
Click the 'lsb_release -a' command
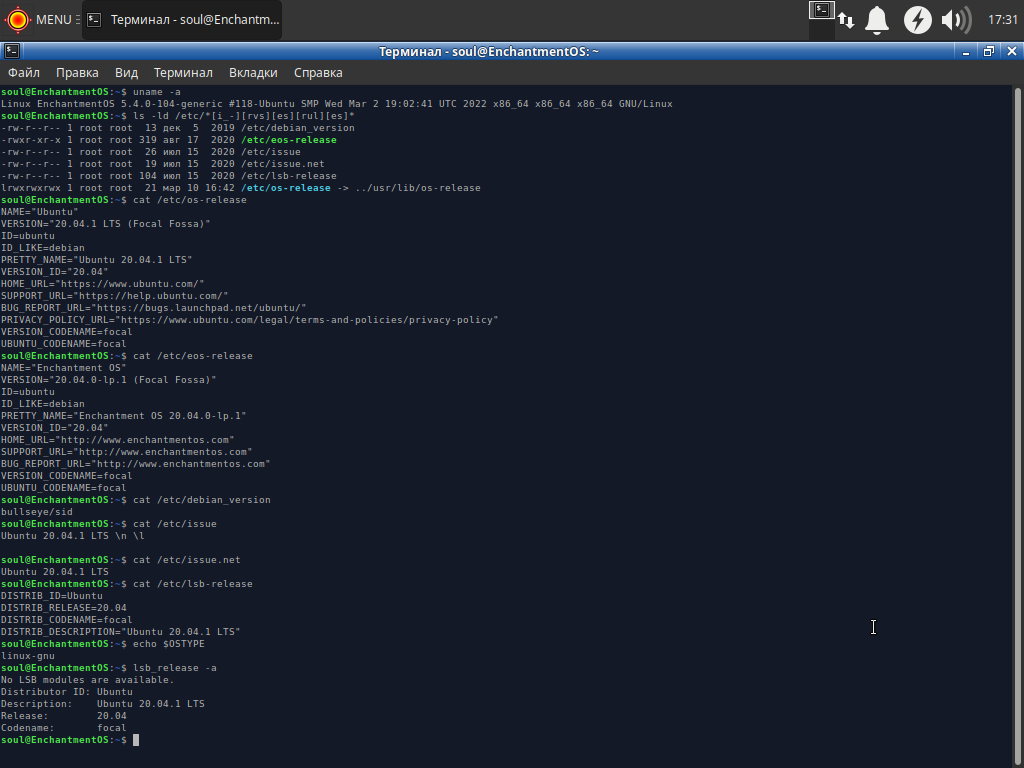174,668
